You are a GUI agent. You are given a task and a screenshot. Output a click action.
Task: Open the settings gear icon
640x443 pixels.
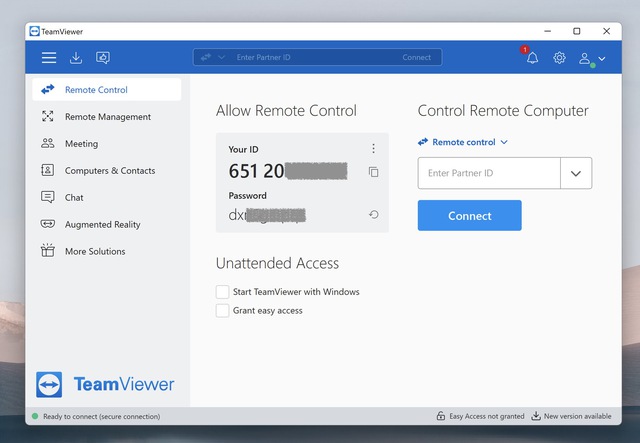[559, 58]
